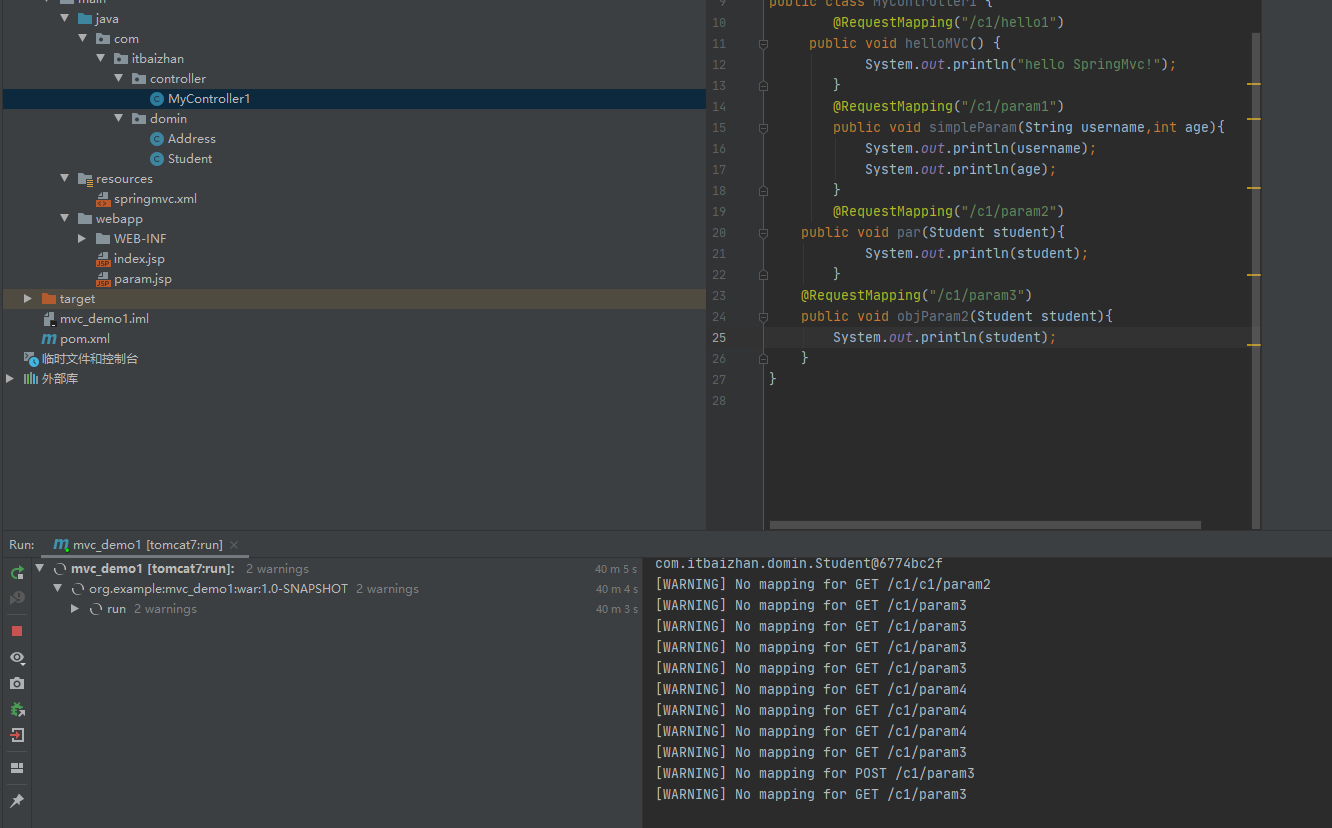Click editor vertical scrollbar
This screenshot has width=1332, height=828.
1256,280
